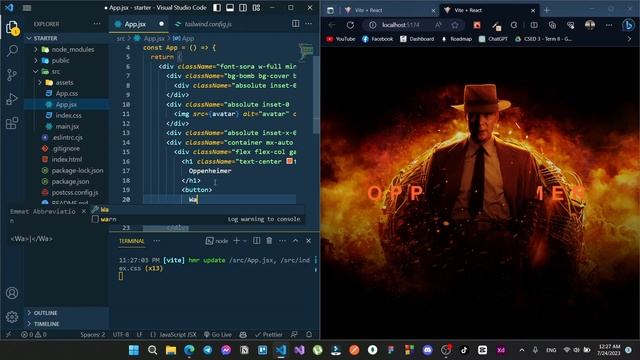Image resolution: width=640 pixels, height=360 pixels.
Task: Go back in the Edge browser
Action: click(332, 25)
